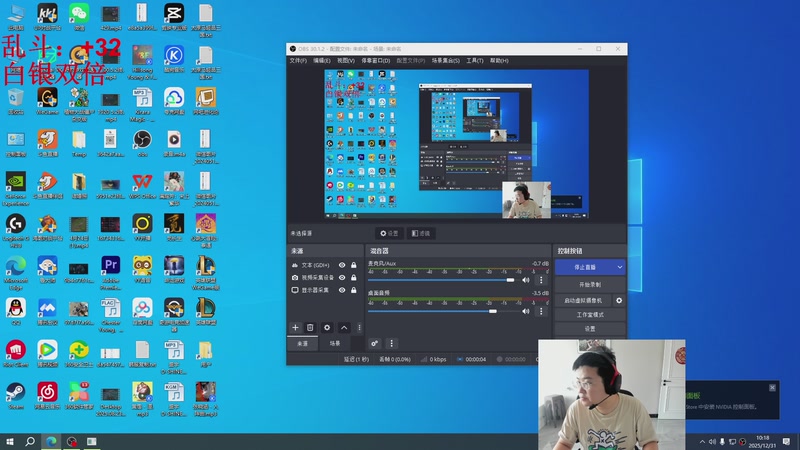Open the 视图(V) menu in OBS
Image resolution: width=800 pixels, height=450 pixels.
[x=345, y=61]
